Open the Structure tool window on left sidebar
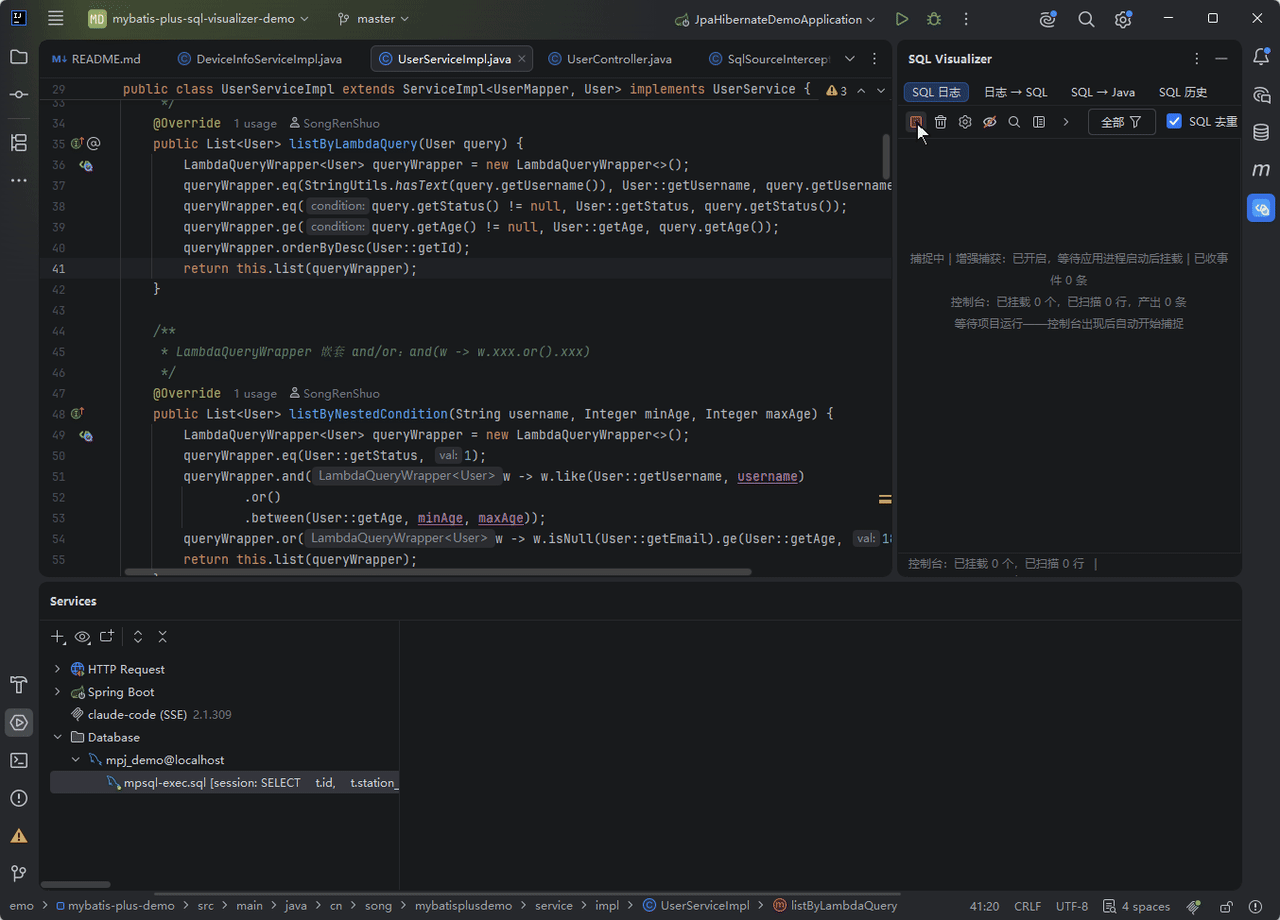The image size is (1280, 920). pos(19,142)
